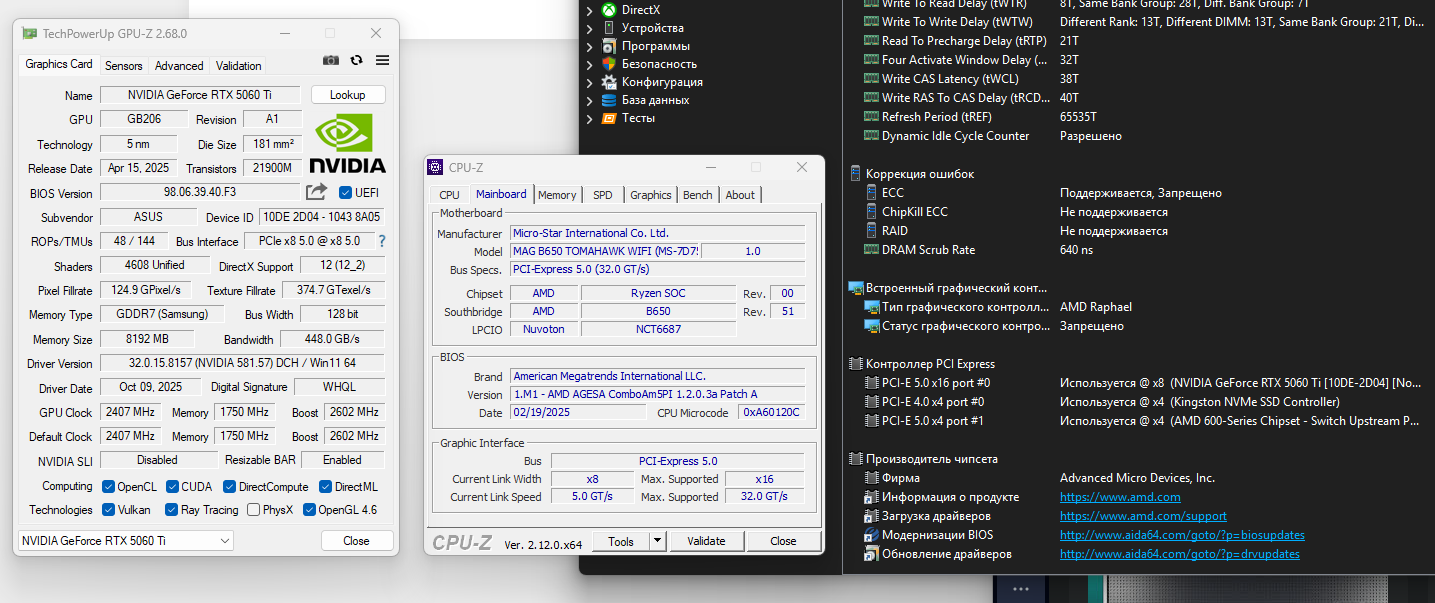Open the GPU-Z hamburger menu icon

tap(382, 61)
